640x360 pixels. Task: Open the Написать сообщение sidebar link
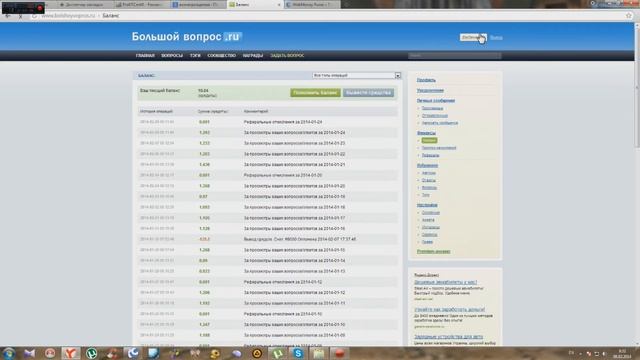click(440, 123)
